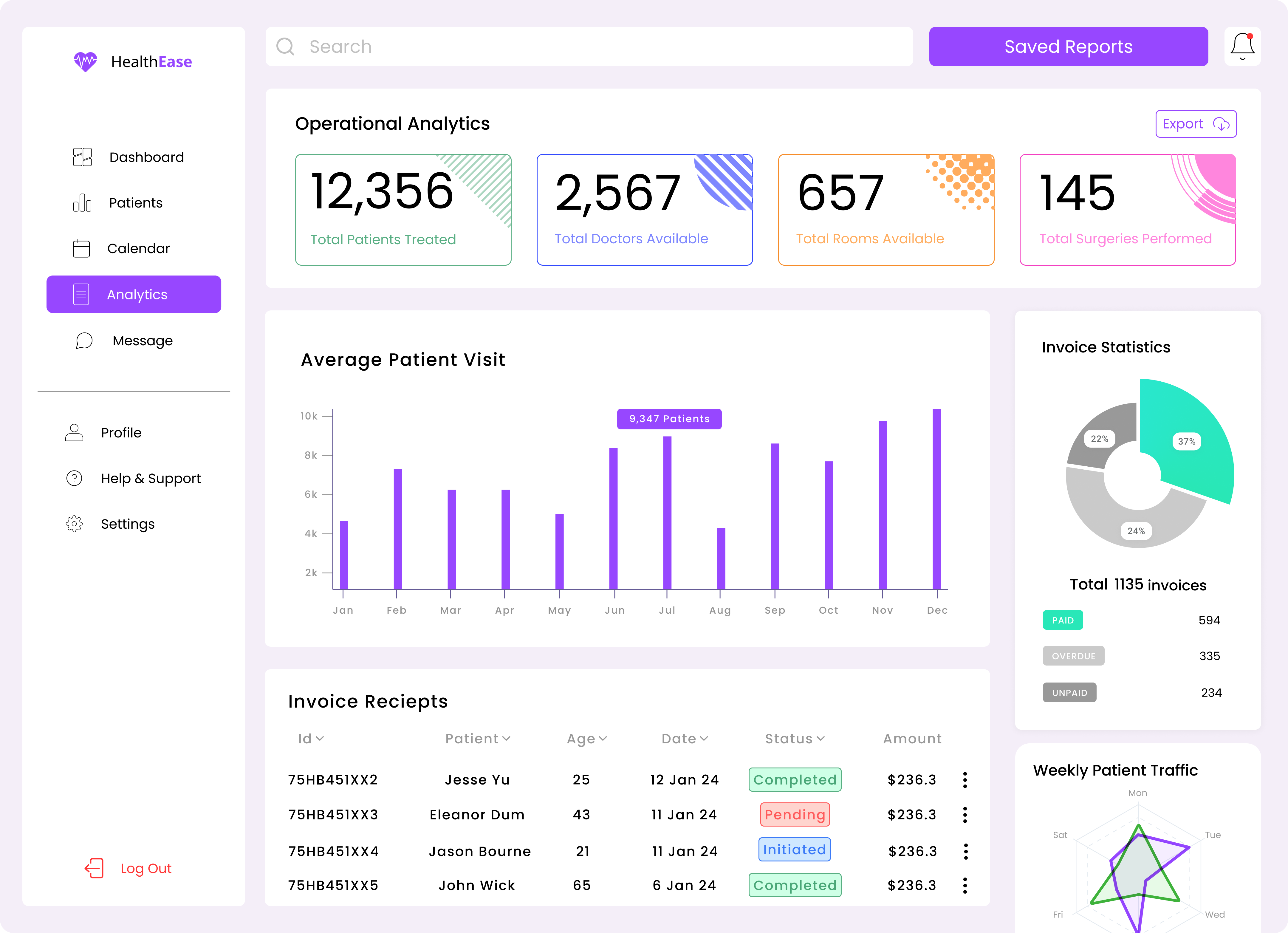The height and width of the screenshot is (933, 1288).
Task: Click the Message chat bubble icon
Action: point(84,341)
